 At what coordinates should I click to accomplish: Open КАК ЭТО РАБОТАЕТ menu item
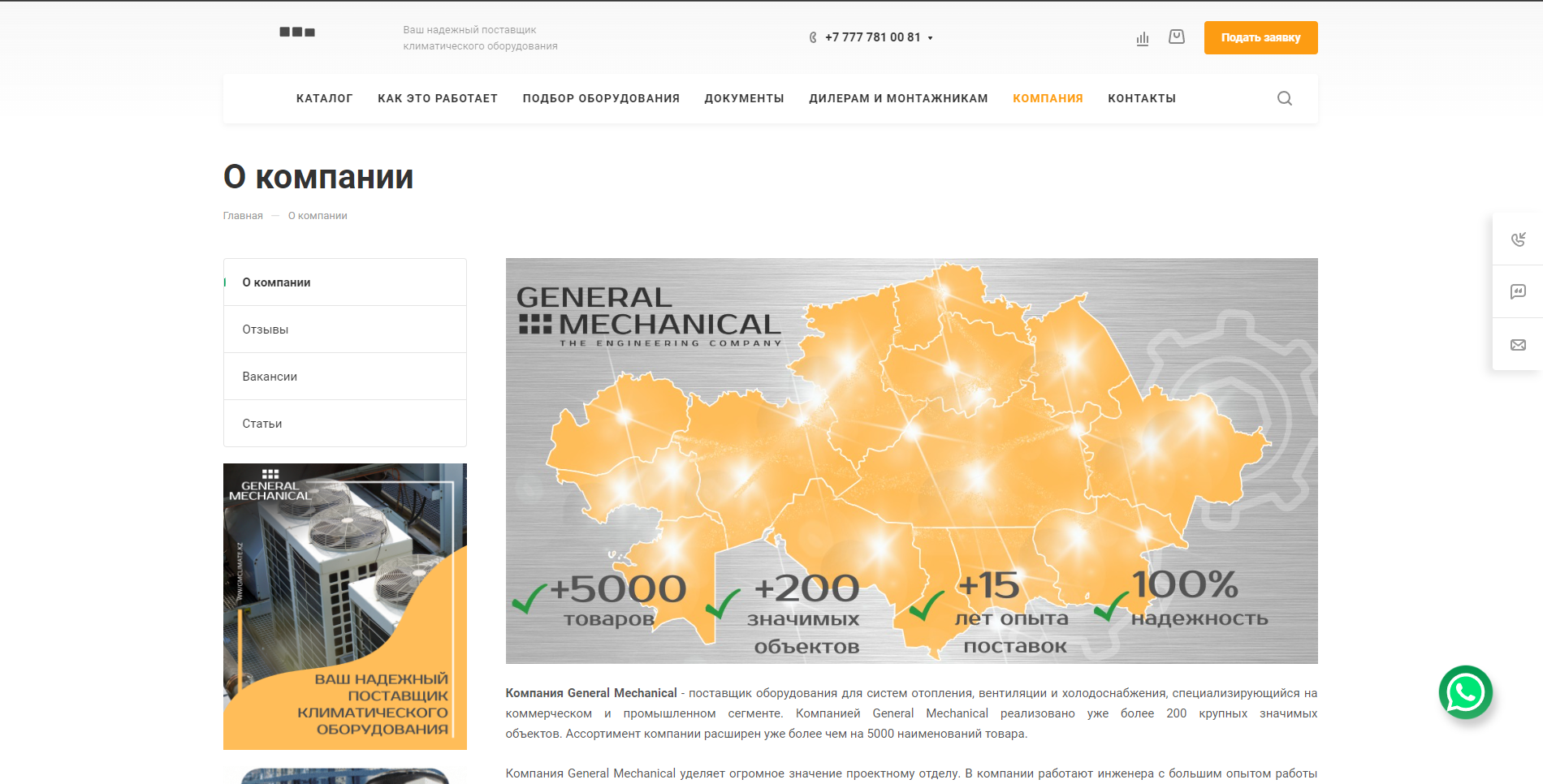pyautogui.click(x=438, y=98)
